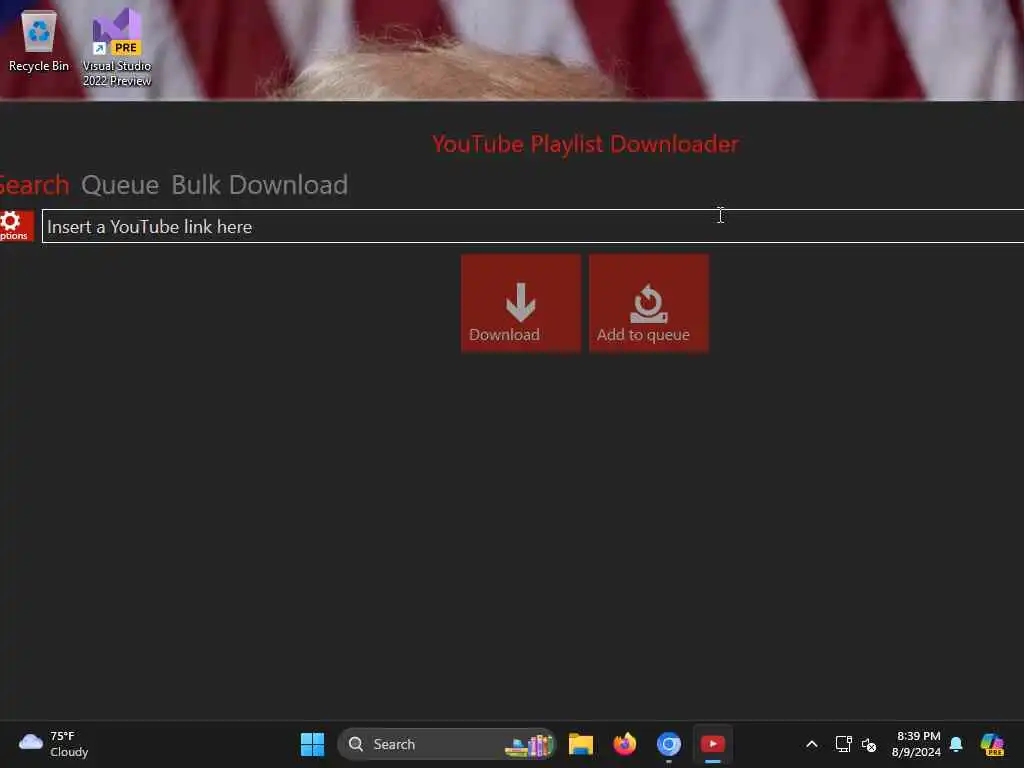Open the weather widget showing 75°F
1024x768 pixels.
[54, 744]
